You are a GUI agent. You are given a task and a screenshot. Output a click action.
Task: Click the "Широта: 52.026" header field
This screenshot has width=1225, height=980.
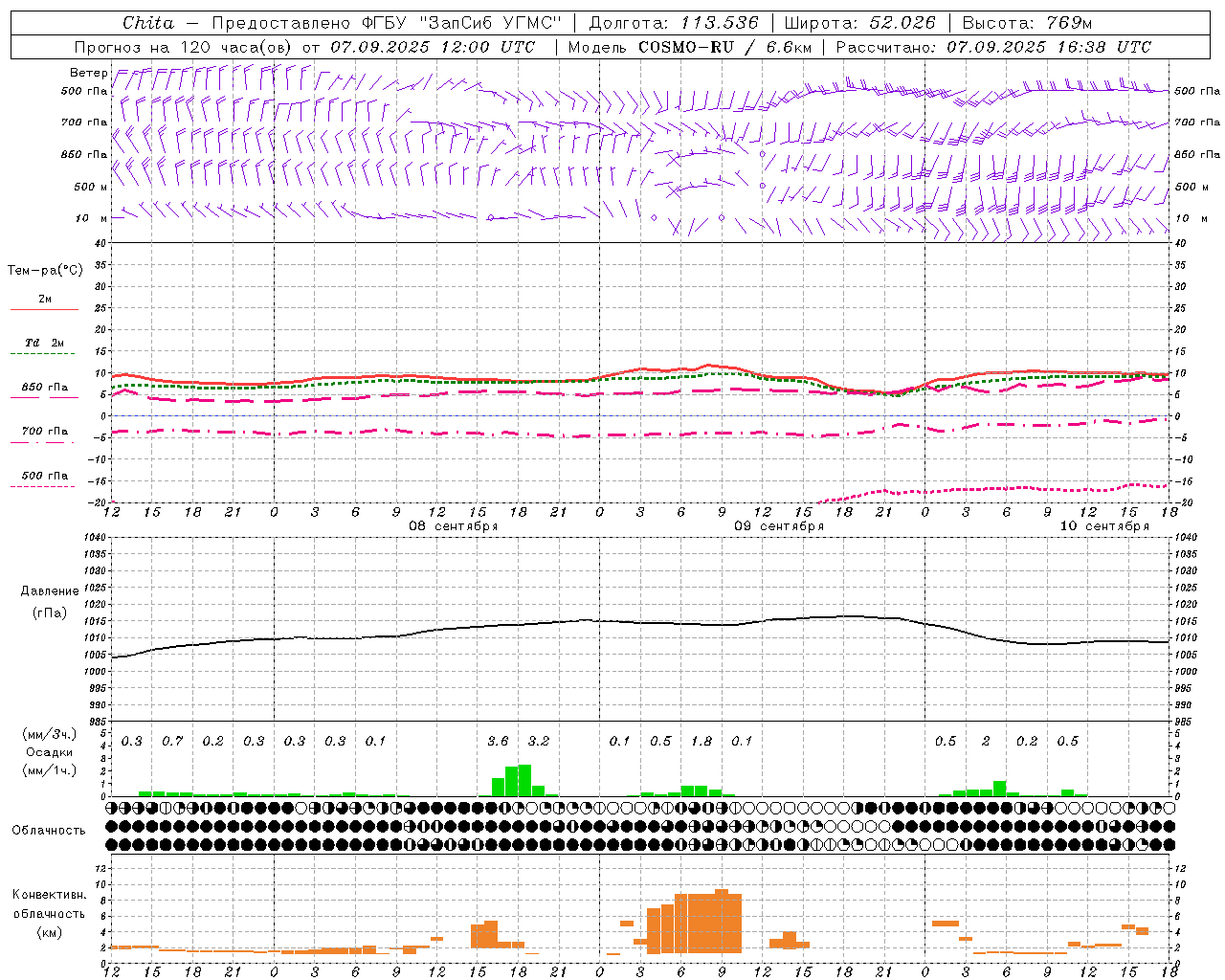(x=859, y=23)
